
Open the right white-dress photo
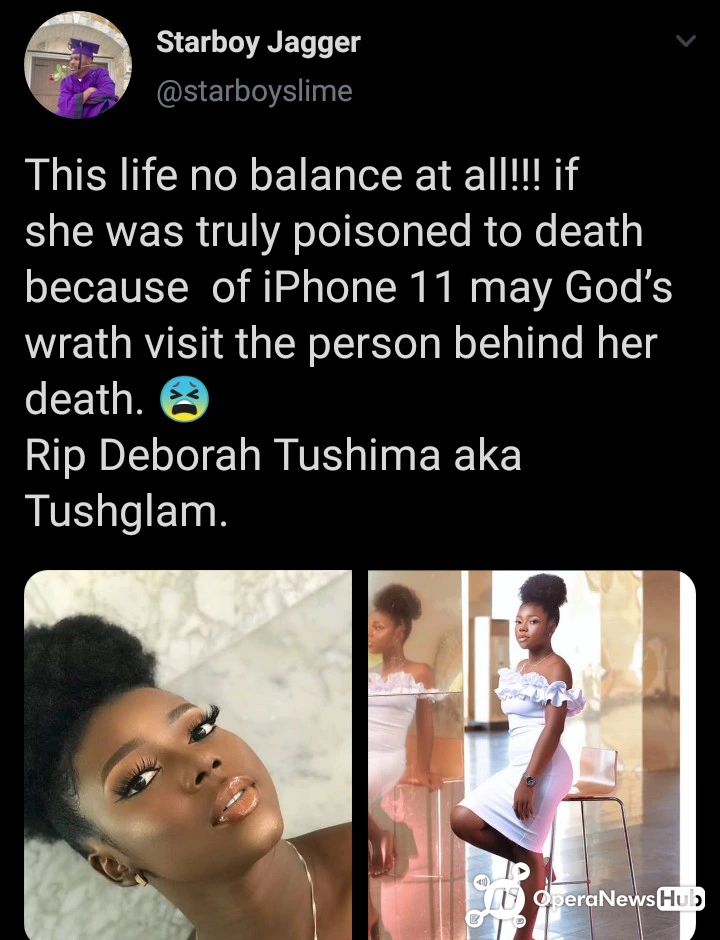tap(532, 755)
